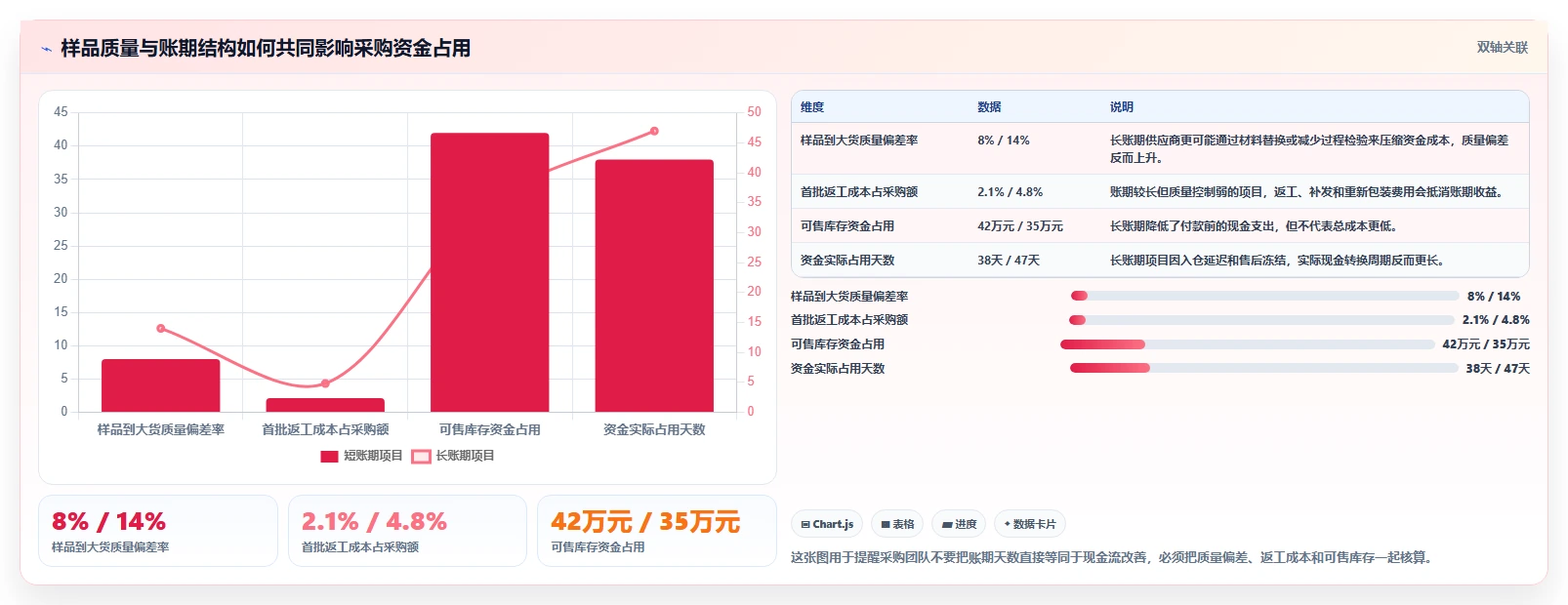Click the explanation starting 长账期供应商更可能
1568x605 pixels.
point(1309,149)
